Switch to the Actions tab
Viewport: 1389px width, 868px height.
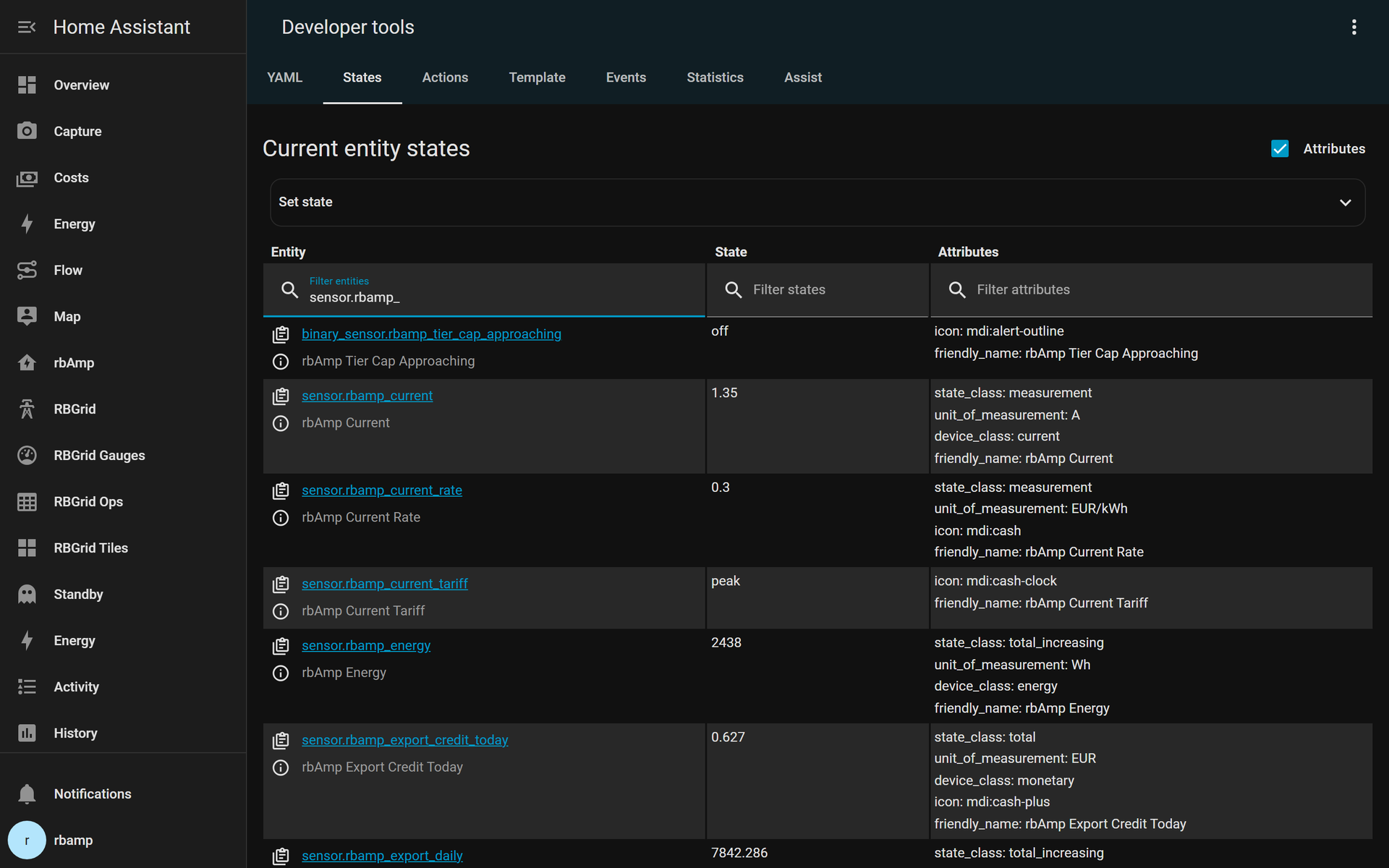pyautogui.click(x=445, y=77)
